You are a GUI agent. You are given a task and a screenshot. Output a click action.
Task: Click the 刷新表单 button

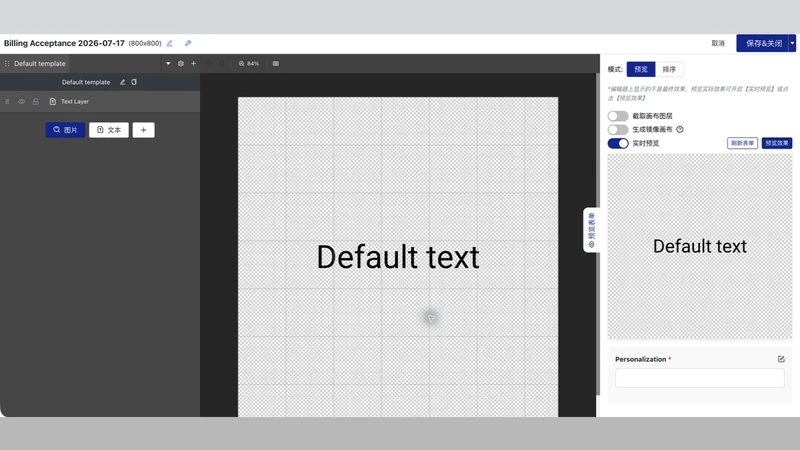[742, 143]
